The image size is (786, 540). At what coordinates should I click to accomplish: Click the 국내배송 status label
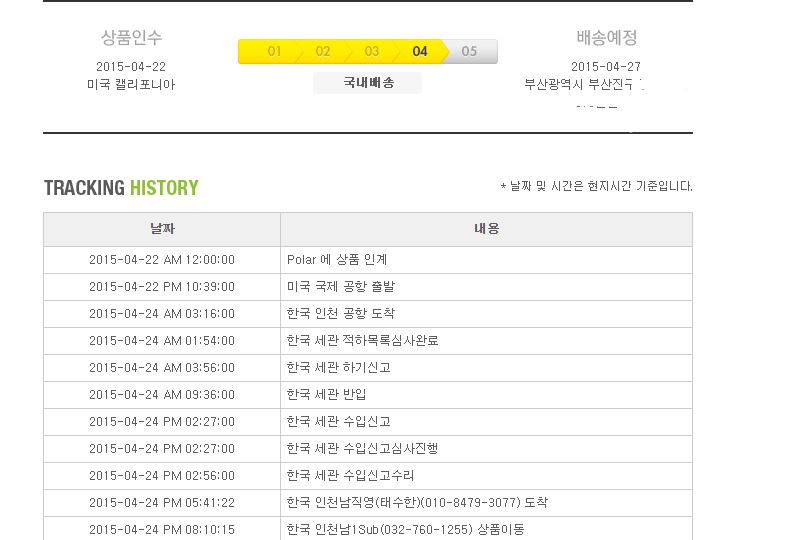368,83
